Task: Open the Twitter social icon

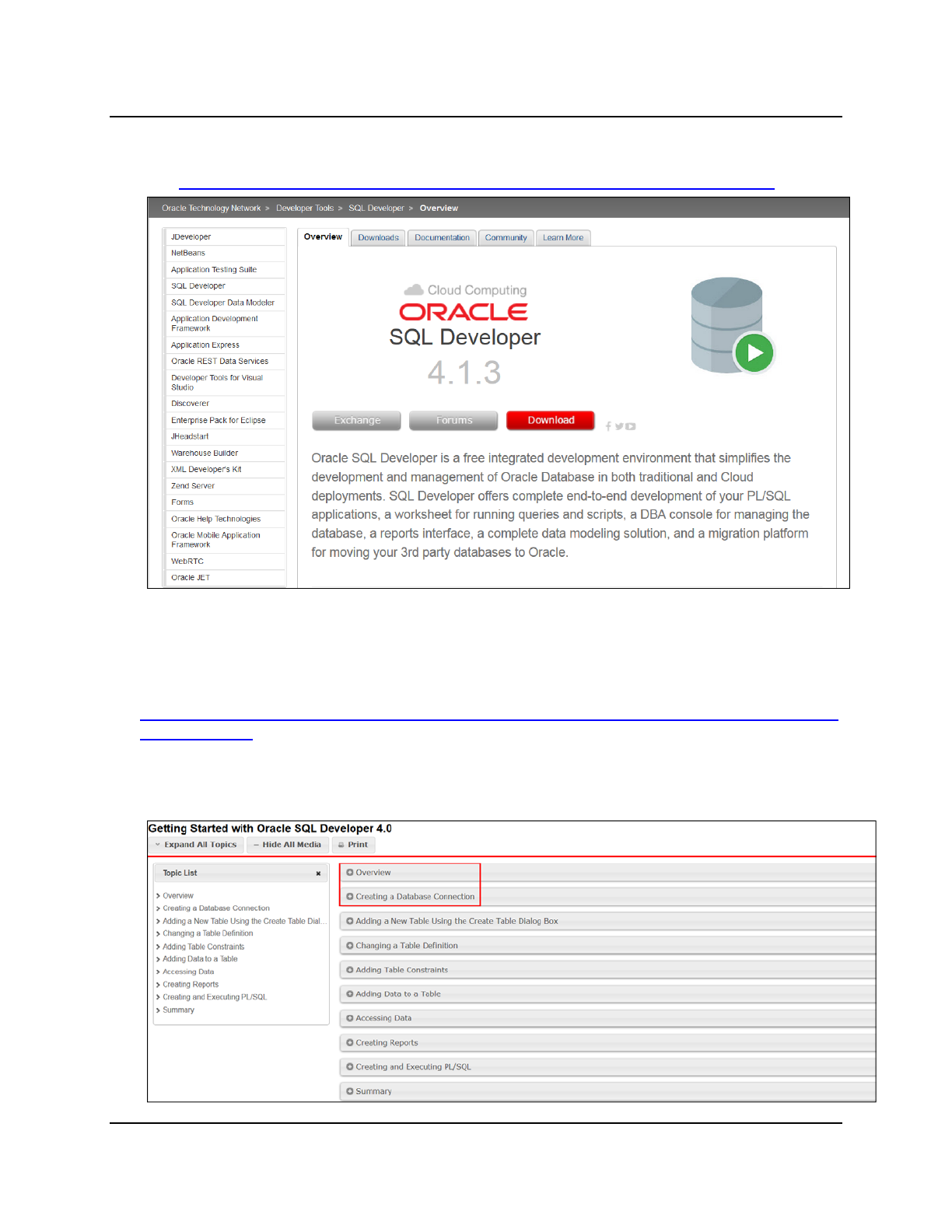Action: point(619,426)
